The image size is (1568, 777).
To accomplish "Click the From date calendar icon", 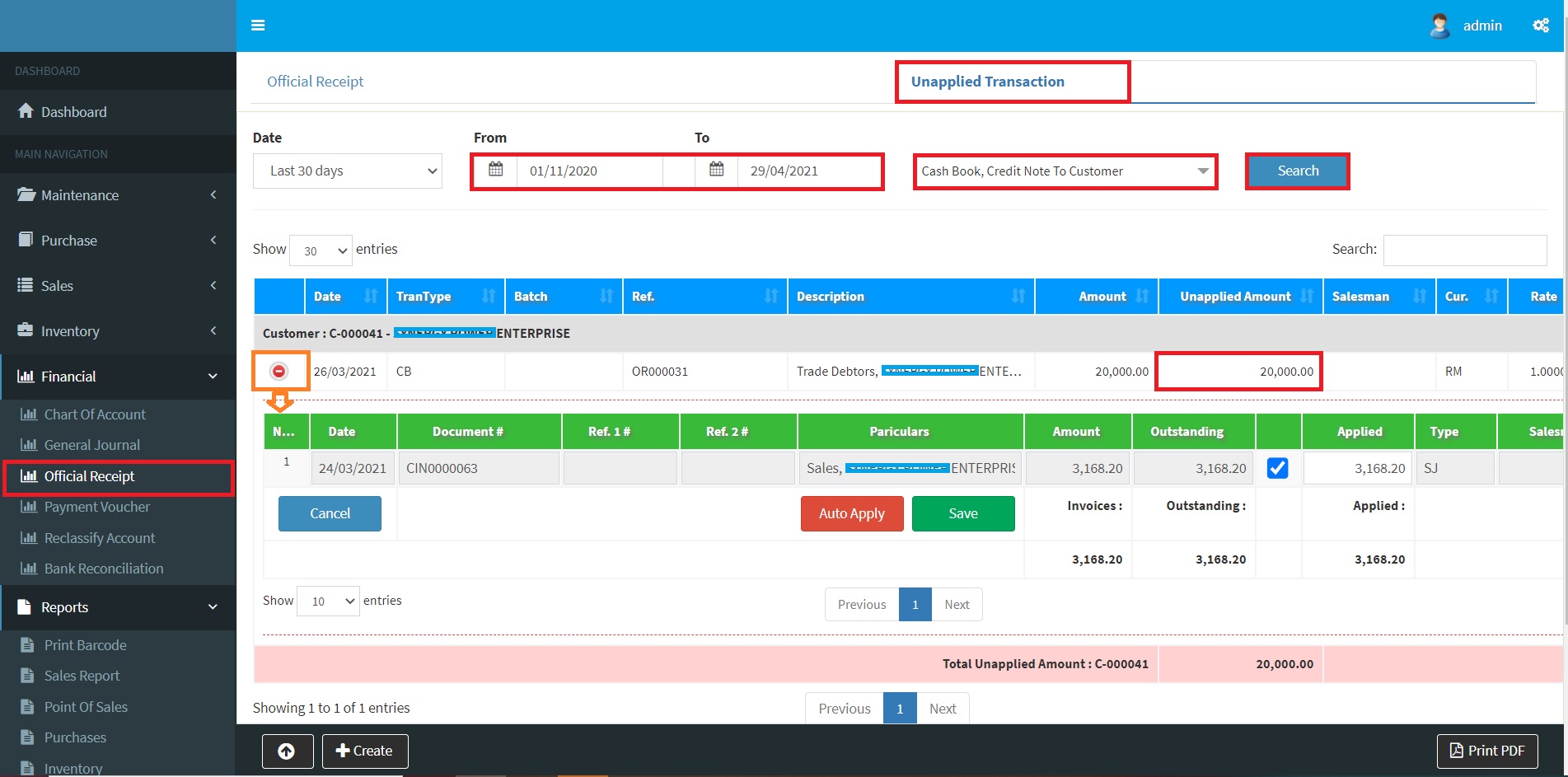I will [x=495, y=171].
